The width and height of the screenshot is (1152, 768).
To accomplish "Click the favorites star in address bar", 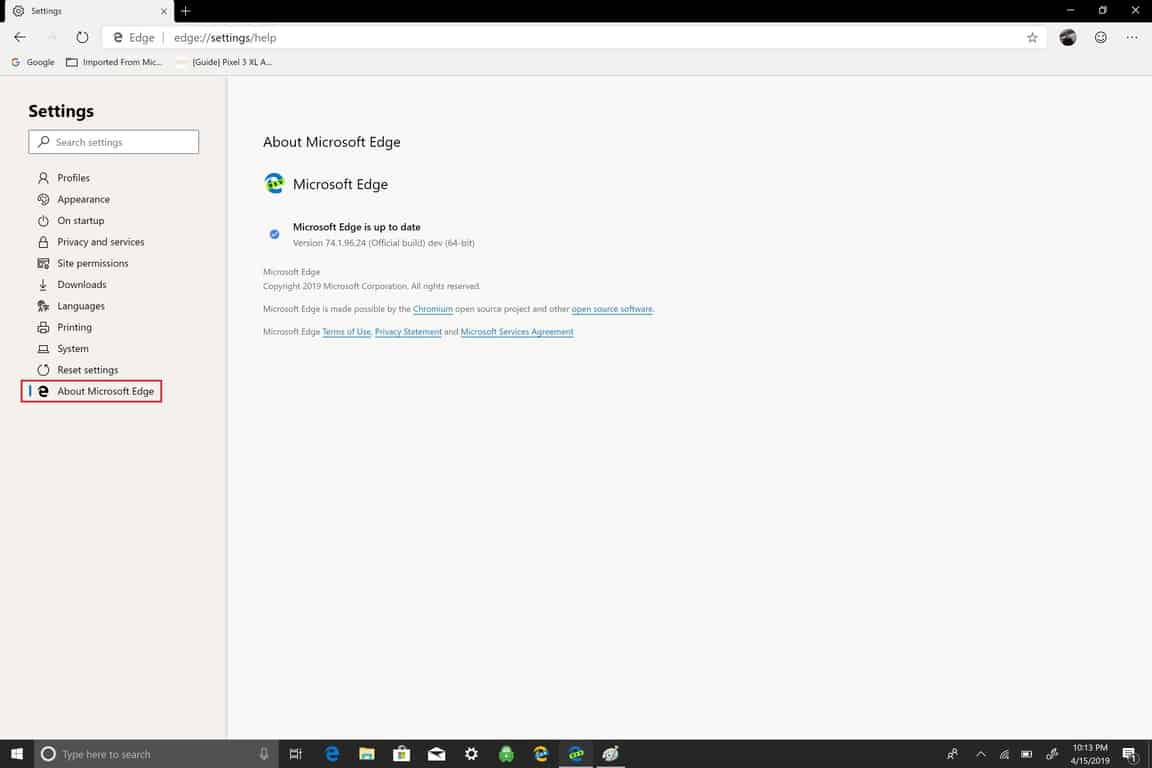I will coord(1032,38).
